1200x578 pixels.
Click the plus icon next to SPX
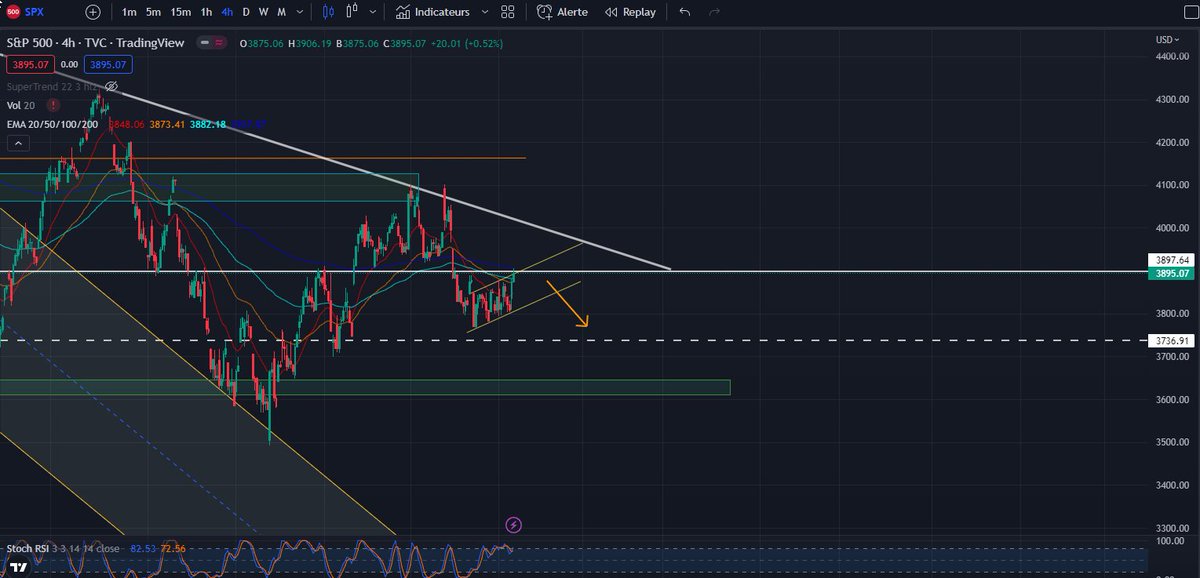pyautogui.click(x=91, y=11)
